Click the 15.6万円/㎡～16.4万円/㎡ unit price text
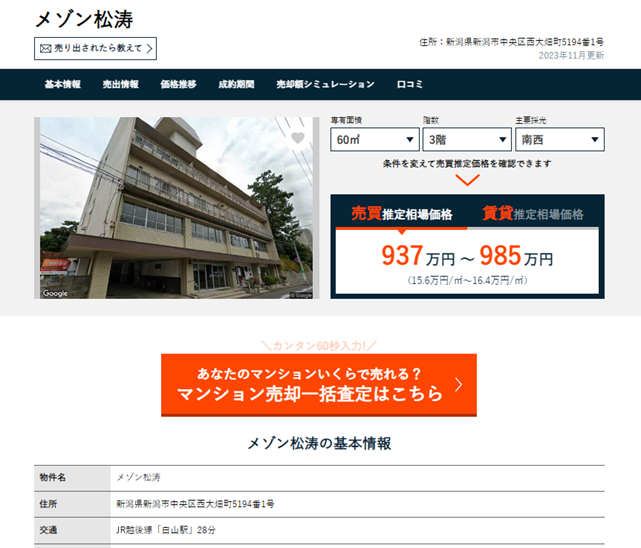The width and height of the screenshot is (641, 548). 467,280
